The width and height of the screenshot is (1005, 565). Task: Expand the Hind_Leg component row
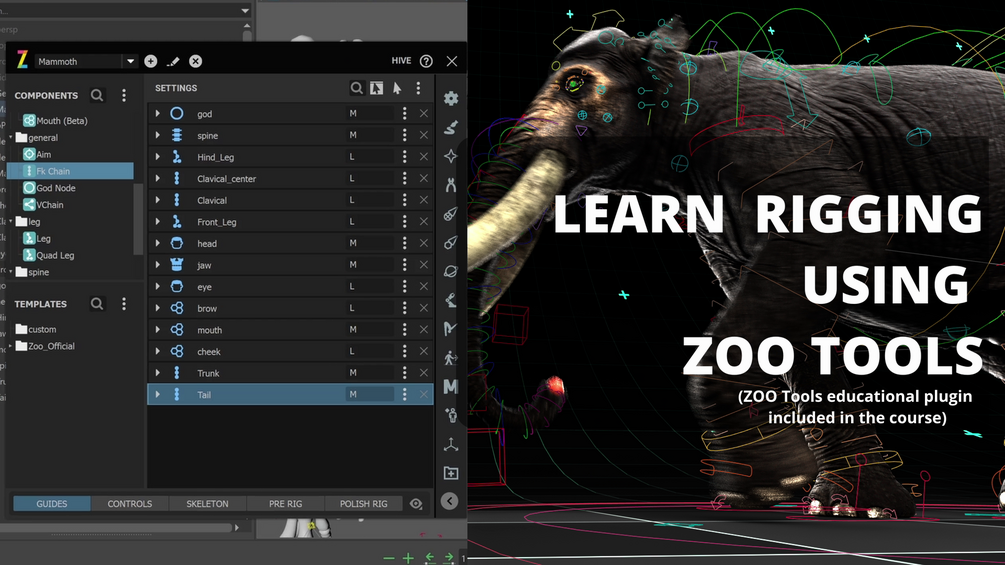click(x=158, y=157)
